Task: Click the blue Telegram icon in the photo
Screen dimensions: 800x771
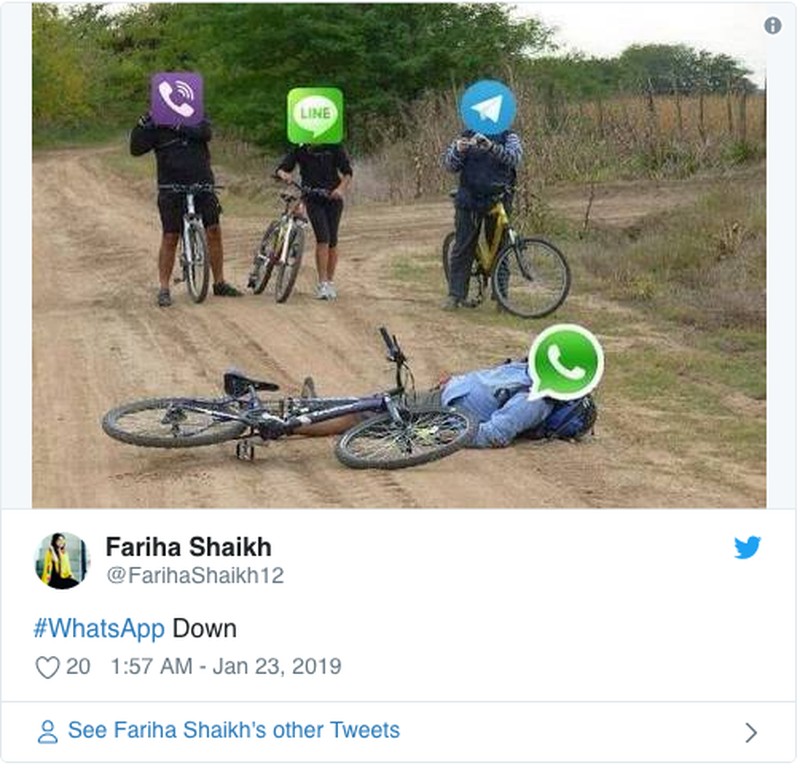Action: (487, 107)
